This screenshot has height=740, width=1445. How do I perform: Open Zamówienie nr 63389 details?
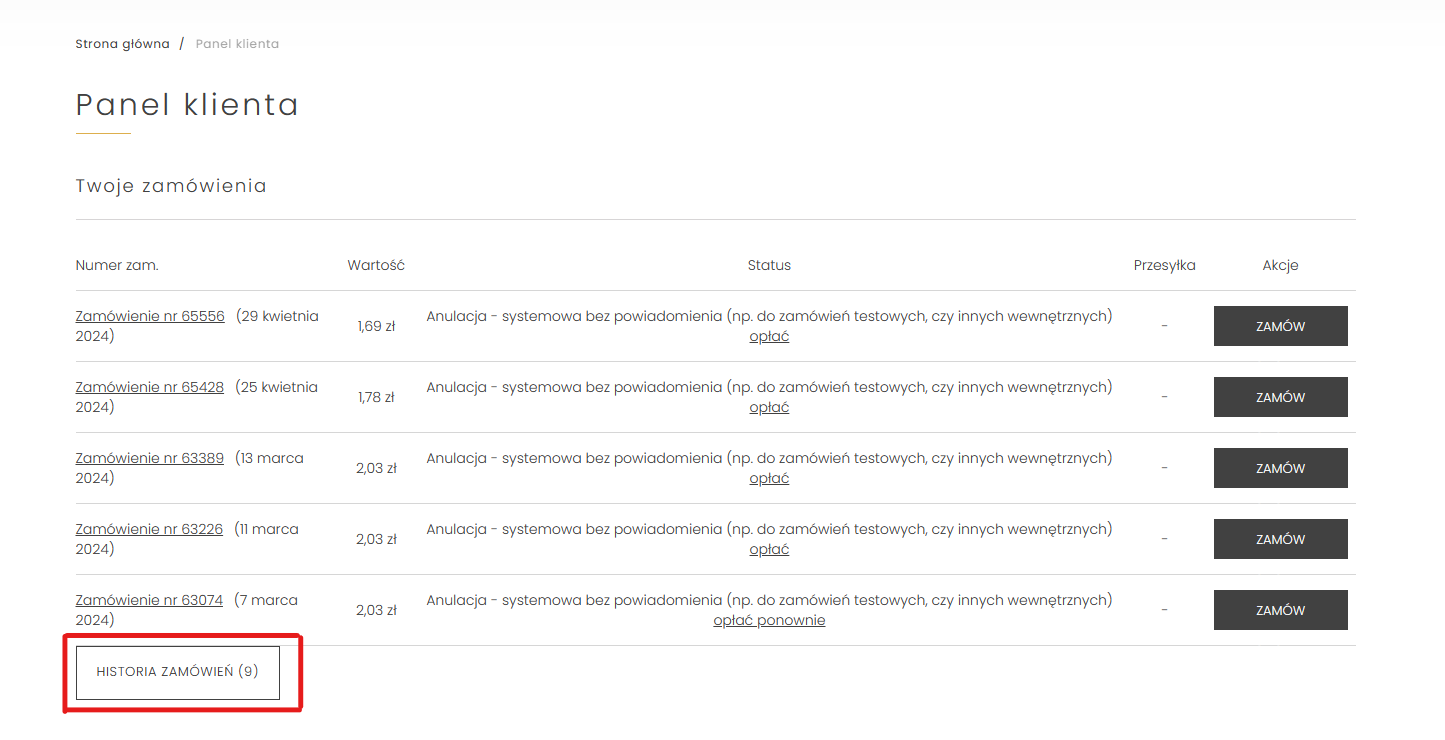click(150, 458)
